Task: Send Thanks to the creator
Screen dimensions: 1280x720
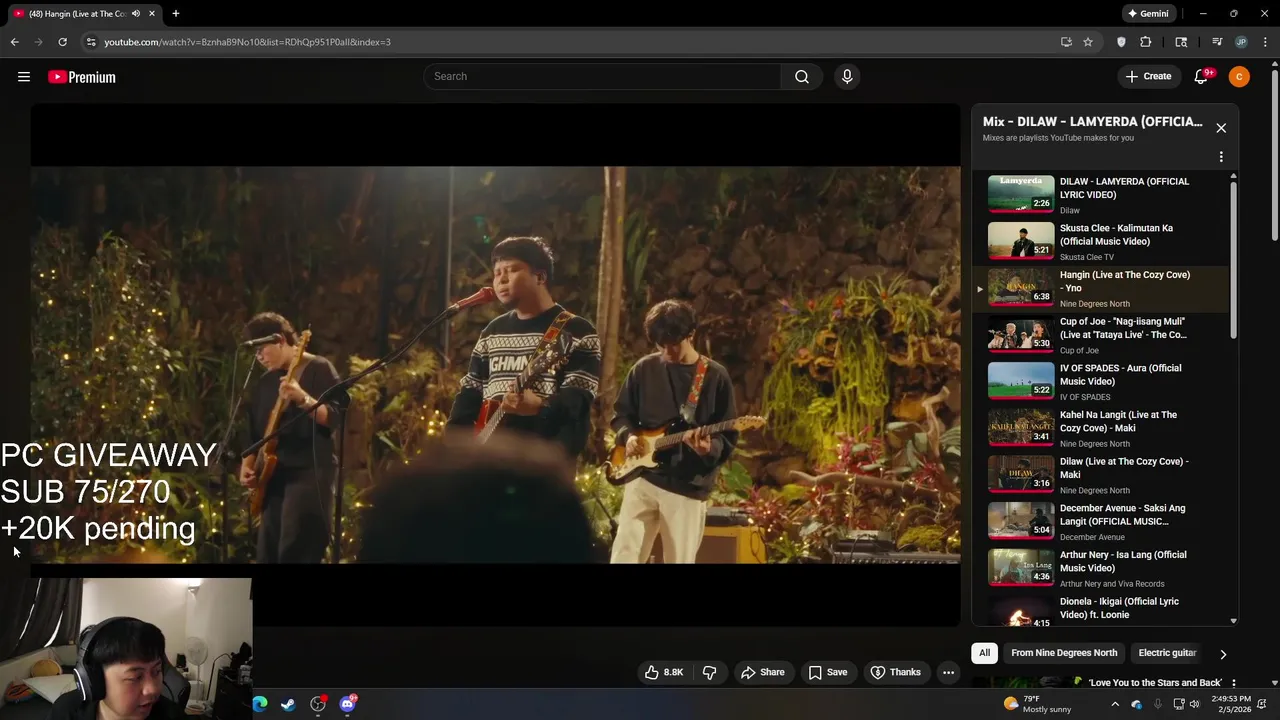Action: pyautogui.click(x=896, y=672)
